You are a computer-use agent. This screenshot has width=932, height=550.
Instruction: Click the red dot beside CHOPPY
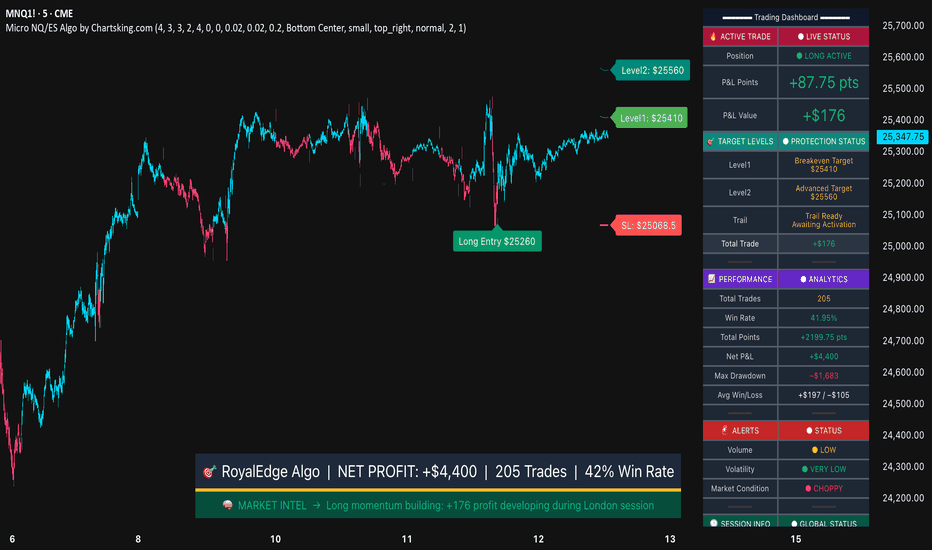808,488
